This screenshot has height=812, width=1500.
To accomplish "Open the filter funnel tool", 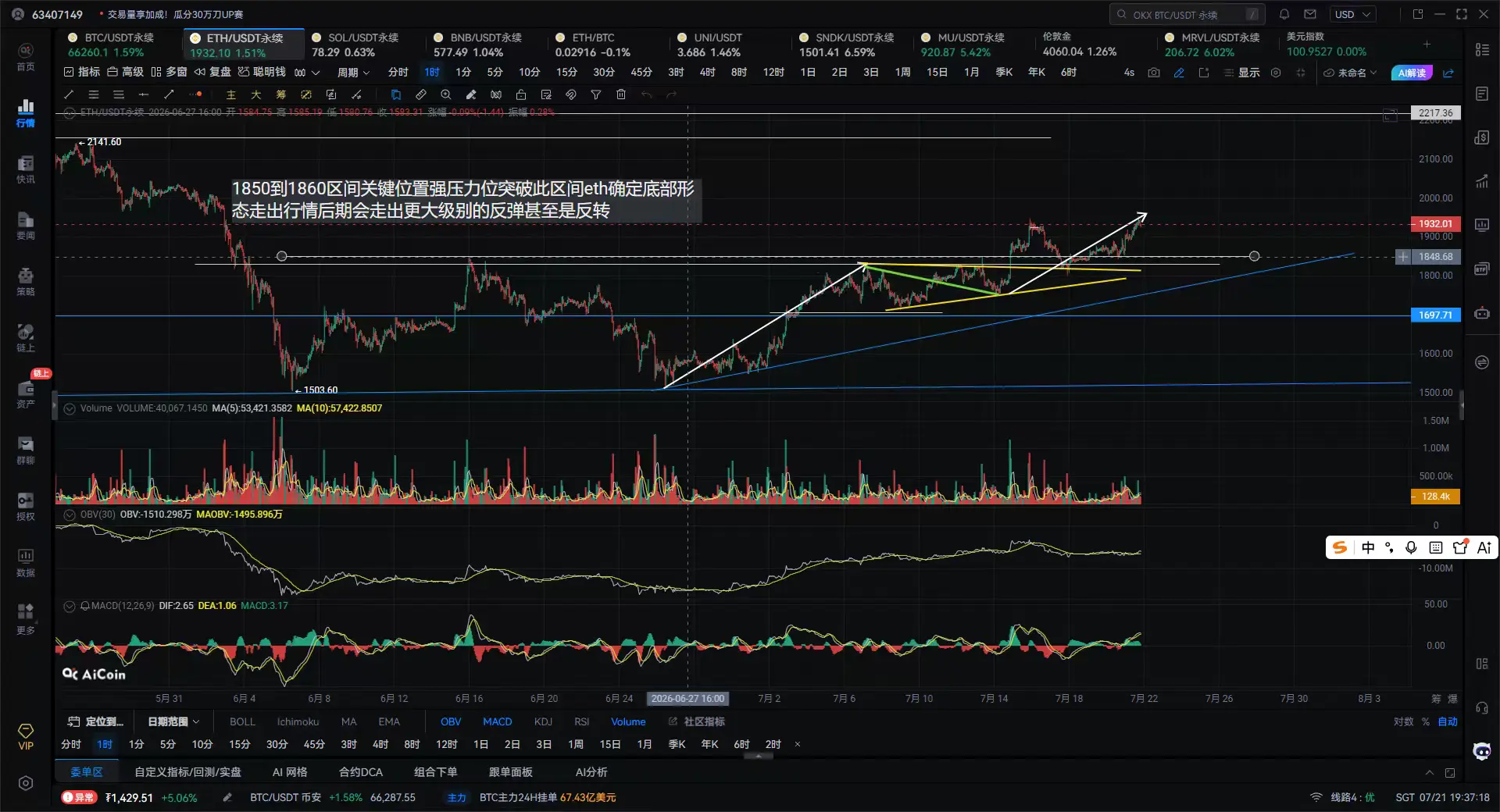I will click(x=596, y=94).
